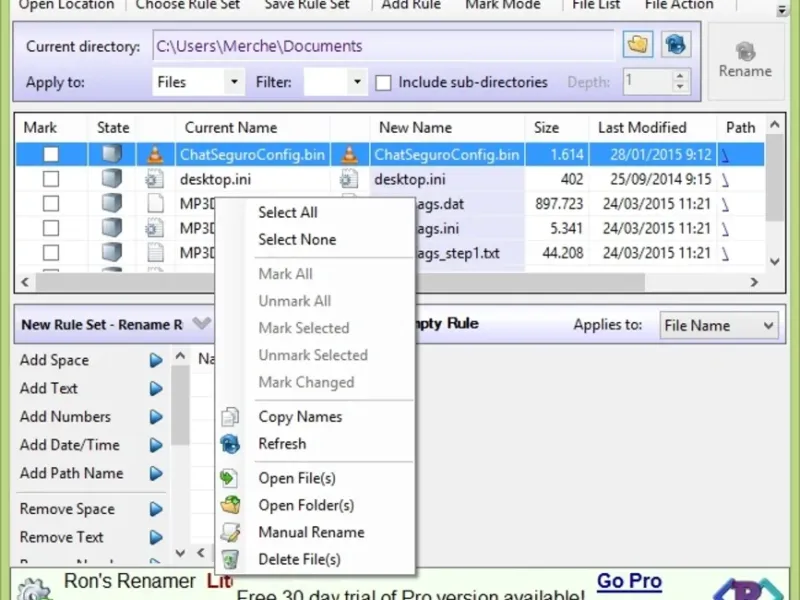Click the browse folder icon beside Current directory

[x=638, y=45]
